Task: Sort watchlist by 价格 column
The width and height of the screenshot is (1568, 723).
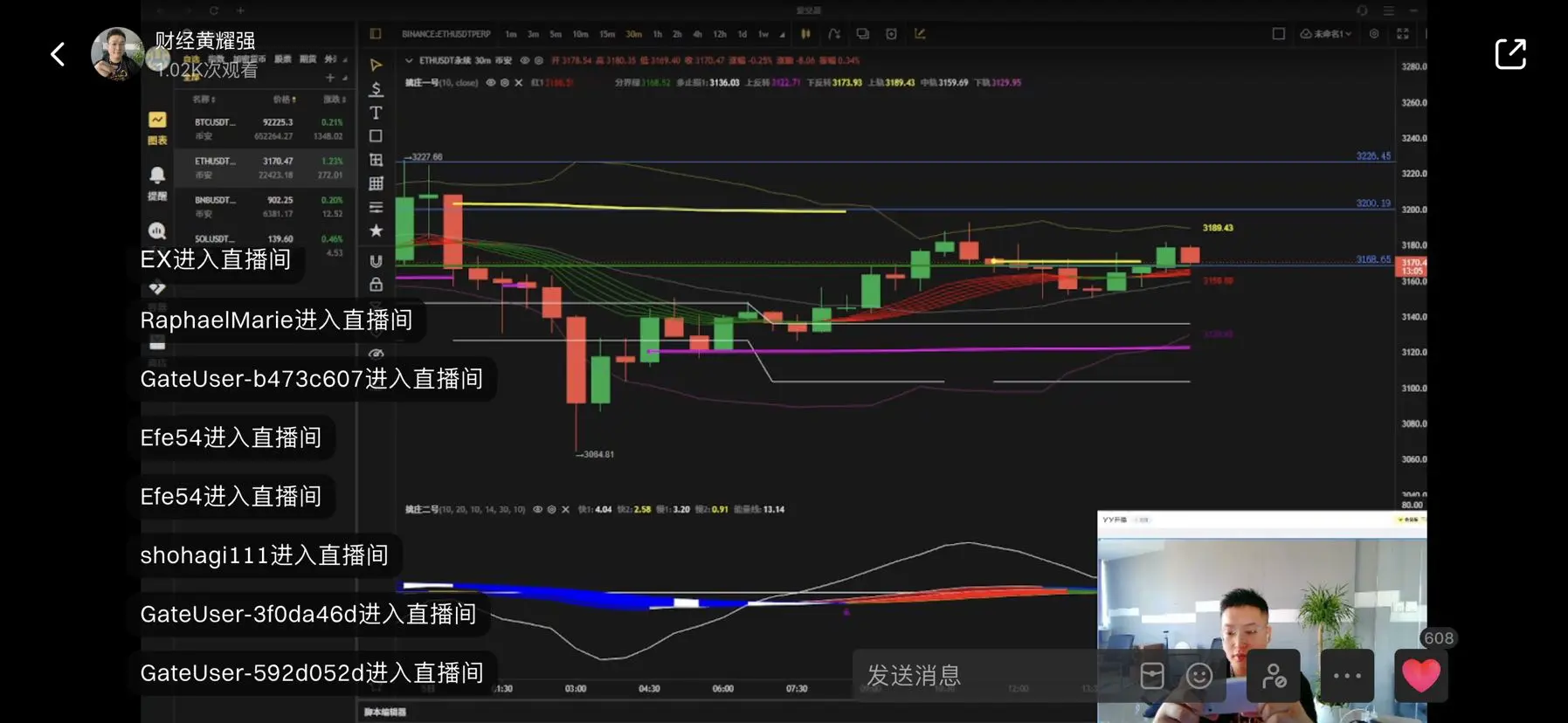Action: (x=285, y=100)
